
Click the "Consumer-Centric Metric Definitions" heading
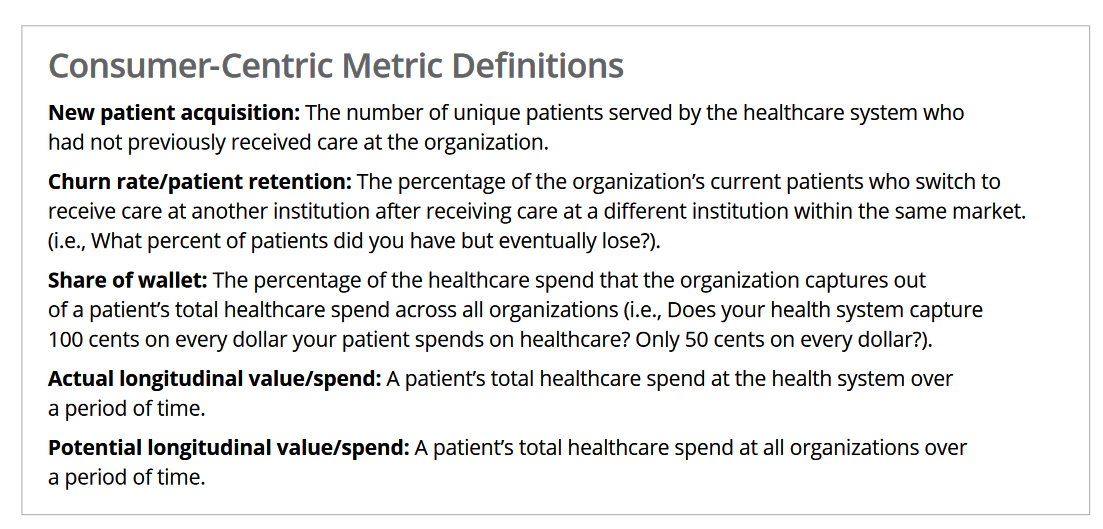[x=336, y=66]
